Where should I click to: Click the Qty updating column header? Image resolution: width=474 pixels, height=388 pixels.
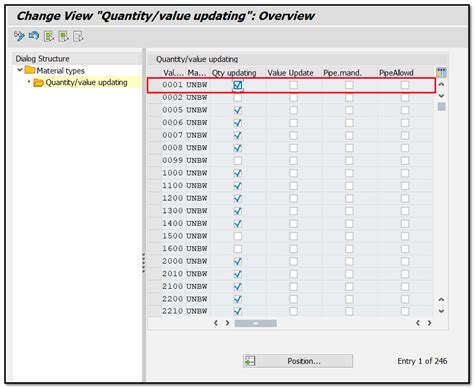point(234,73)
